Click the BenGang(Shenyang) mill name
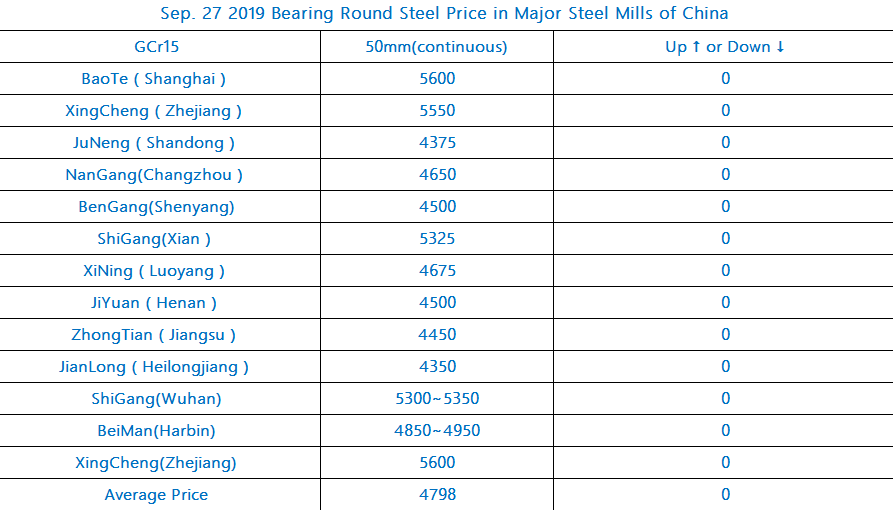 (156, 207)
